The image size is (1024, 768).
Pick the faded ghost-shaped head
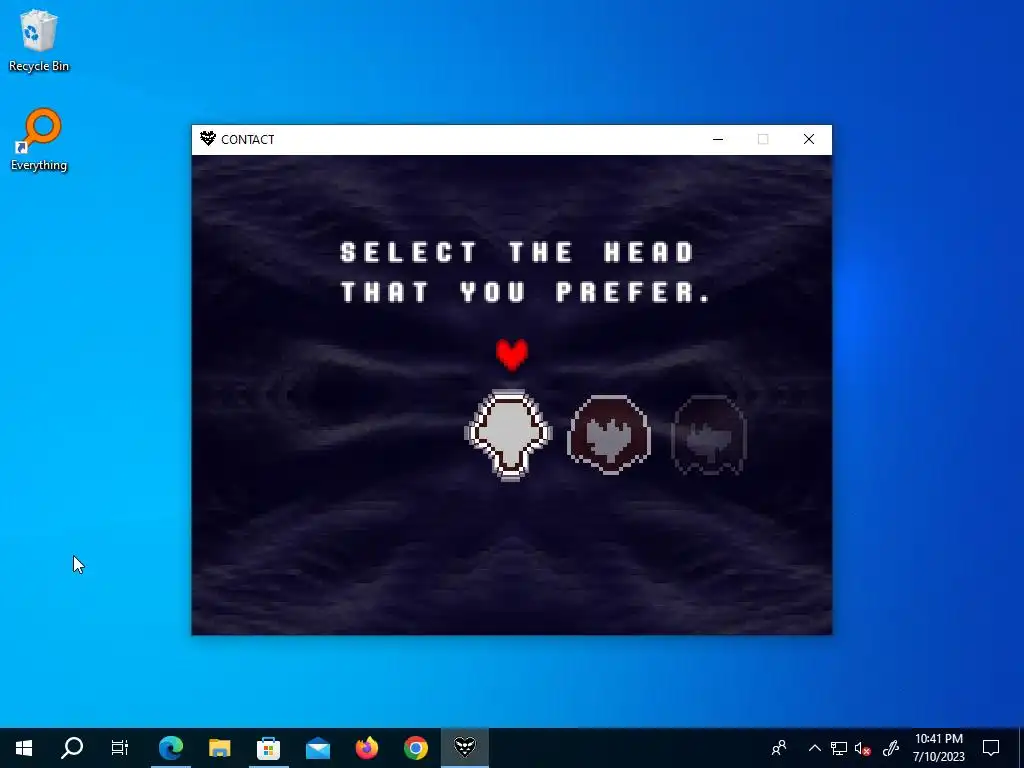point(709,434)
